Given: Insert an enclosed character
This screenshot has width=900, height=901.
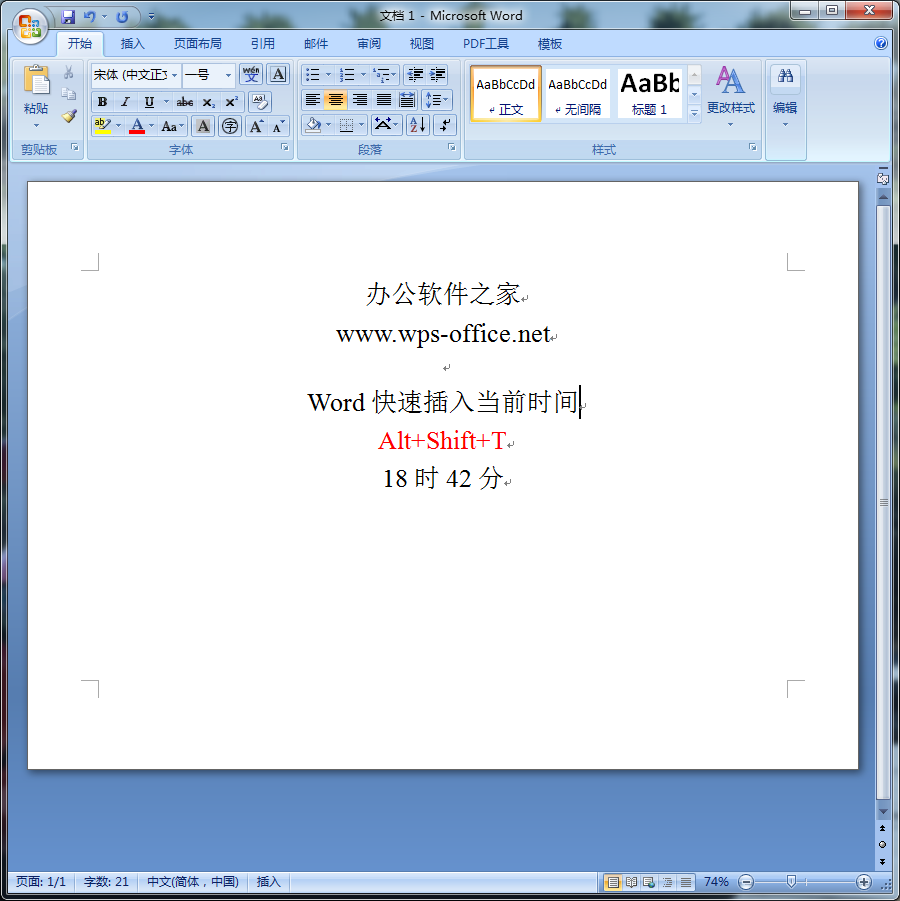Looking at the screenshot, I should (230, 126).
